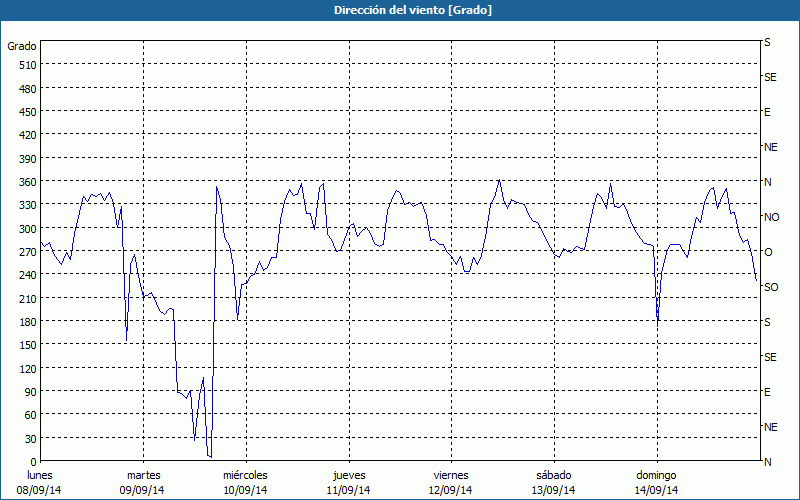
Task: Click the date 10/09/14 on the x-axis
Action: point(245,490)
